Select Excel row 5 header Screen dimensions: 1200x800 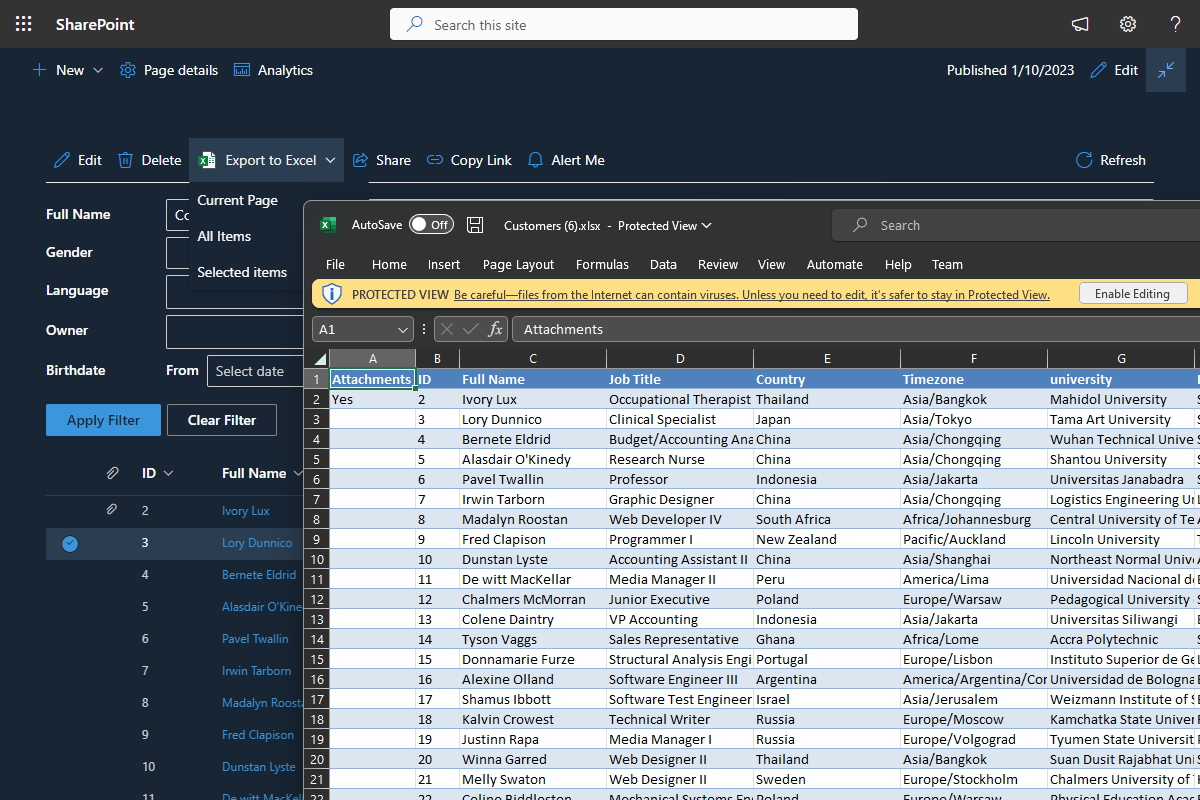(316, 459)
